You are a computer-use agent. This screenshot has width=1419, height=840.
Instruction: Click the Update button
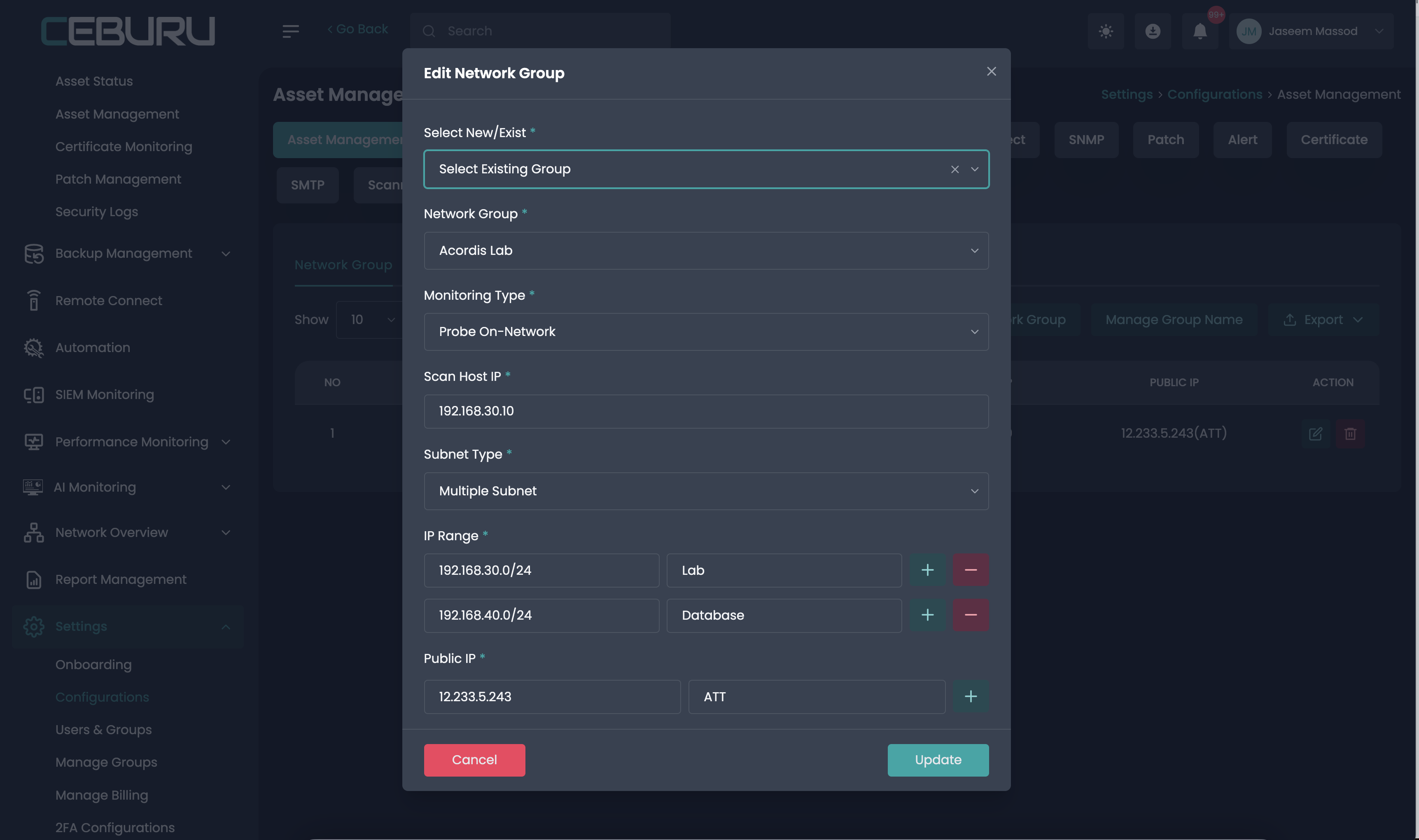pyautogui.click(x=937, y=760)
